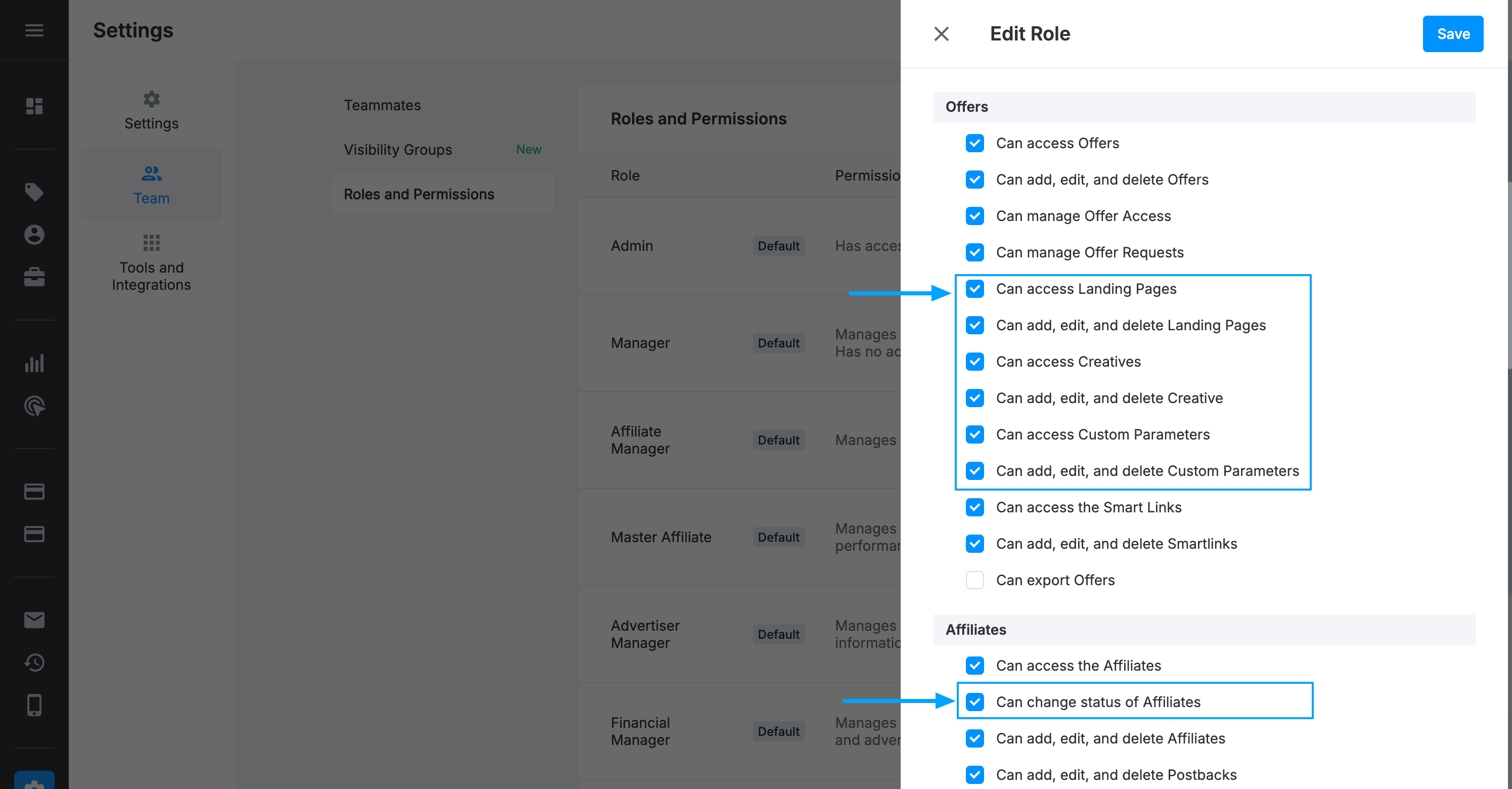Screen dimensions: 1512x789
Task: Open the history clock icon in sidebar
Action: (34, 663)
